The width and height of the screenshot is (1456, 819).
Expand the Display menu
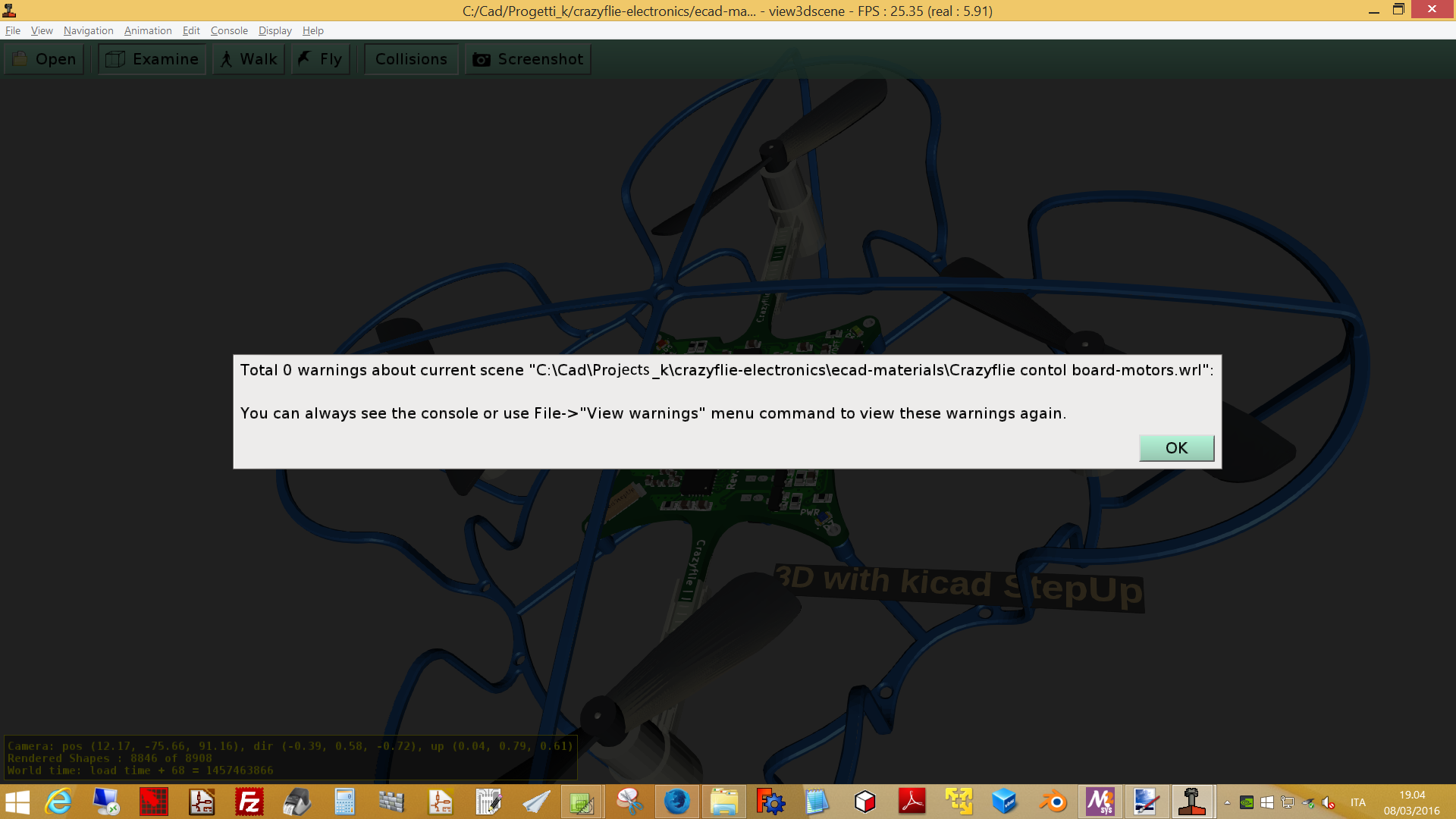click(275, 30)
